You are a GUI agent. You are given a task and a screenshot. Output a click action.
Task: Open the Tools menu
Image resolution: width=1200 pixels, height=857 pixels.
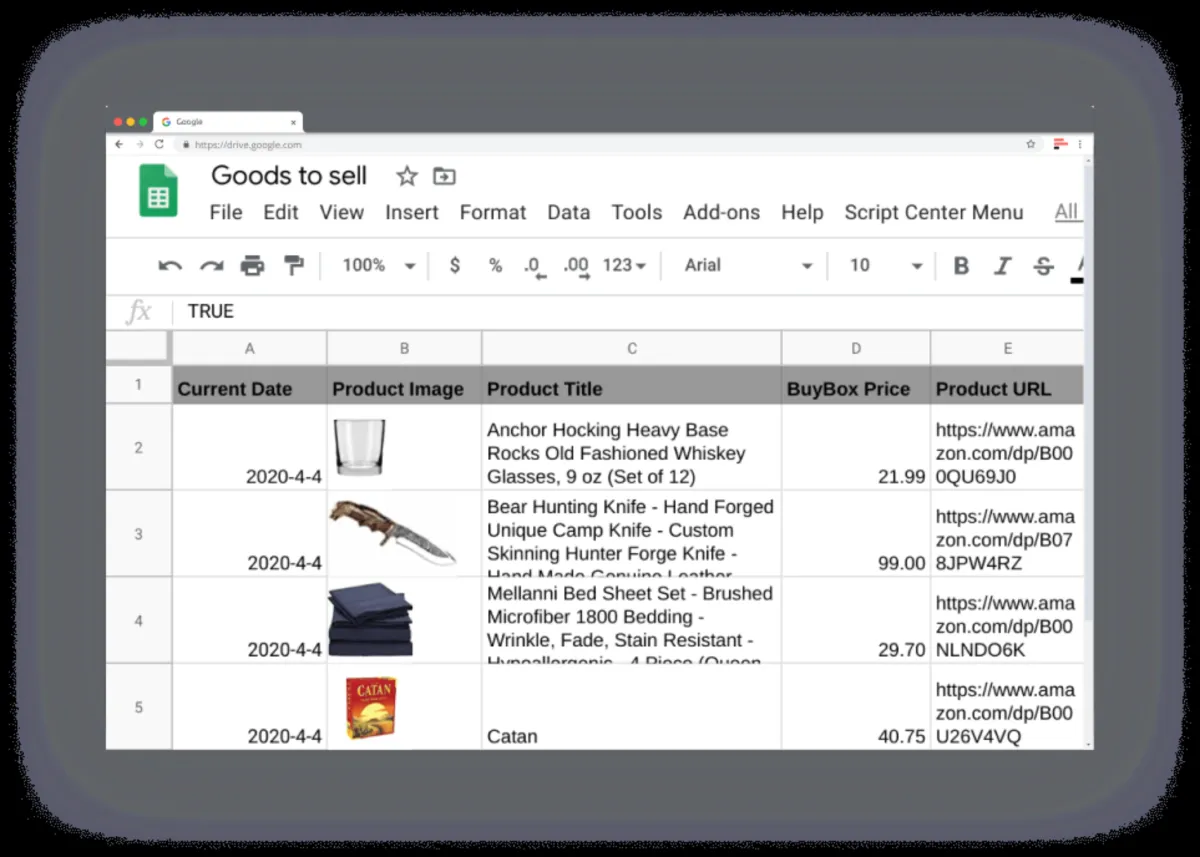[x=637, y=212]
